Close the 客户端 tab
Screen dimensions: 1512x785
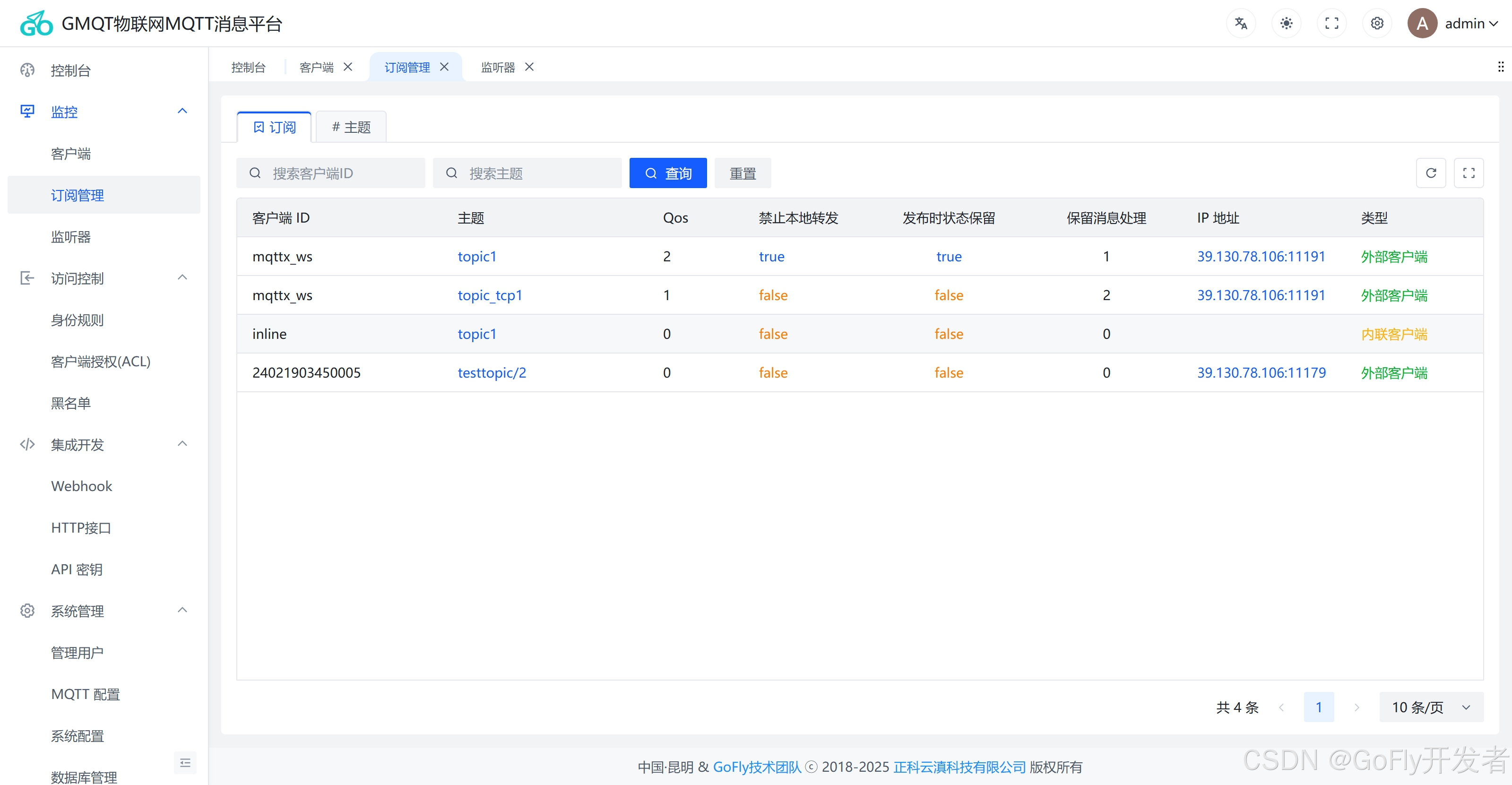click(348, 67)
